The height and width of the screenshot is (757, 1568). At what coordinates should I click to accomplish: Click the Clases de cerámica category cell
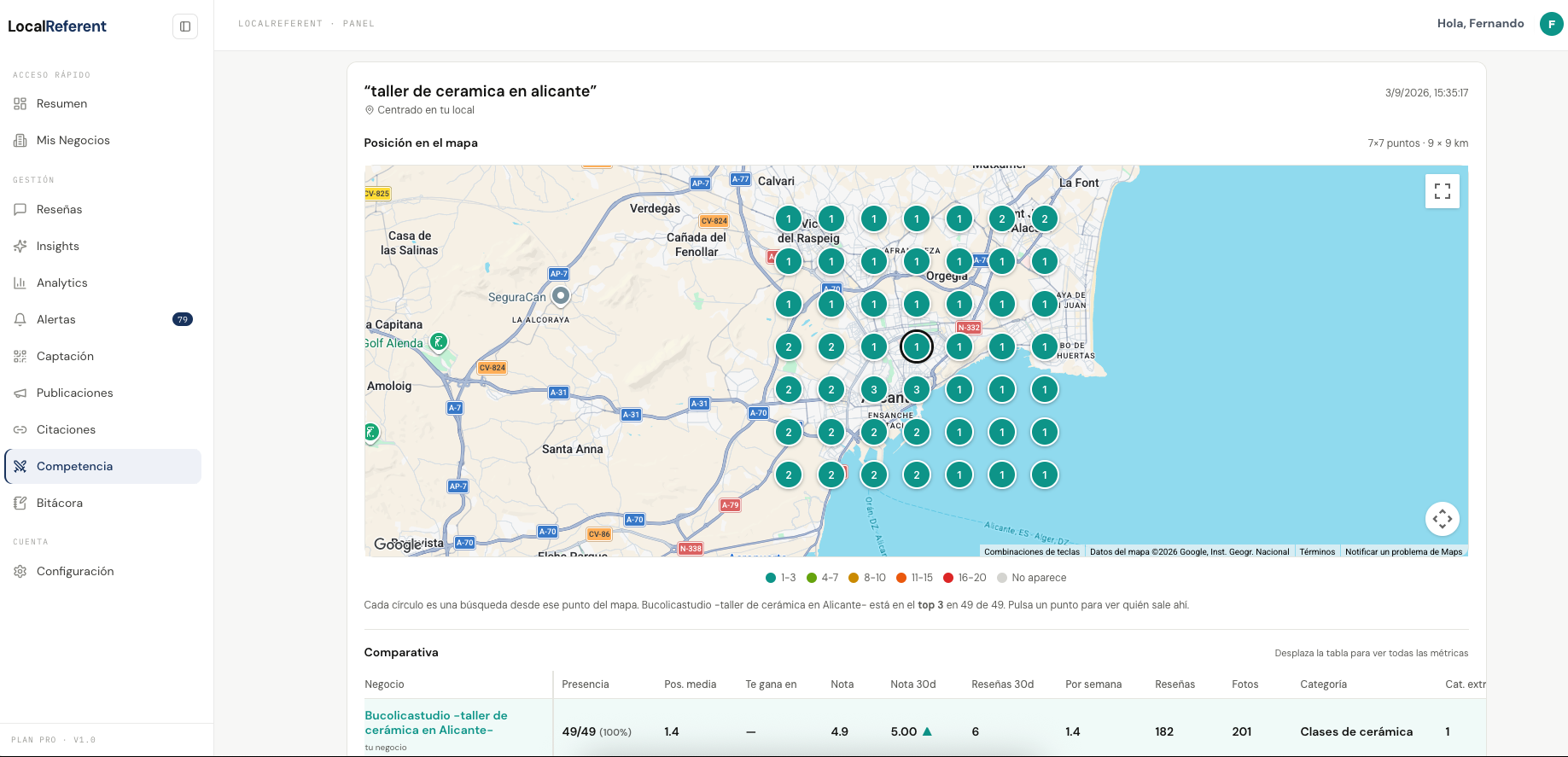(x=1356, y=732)
